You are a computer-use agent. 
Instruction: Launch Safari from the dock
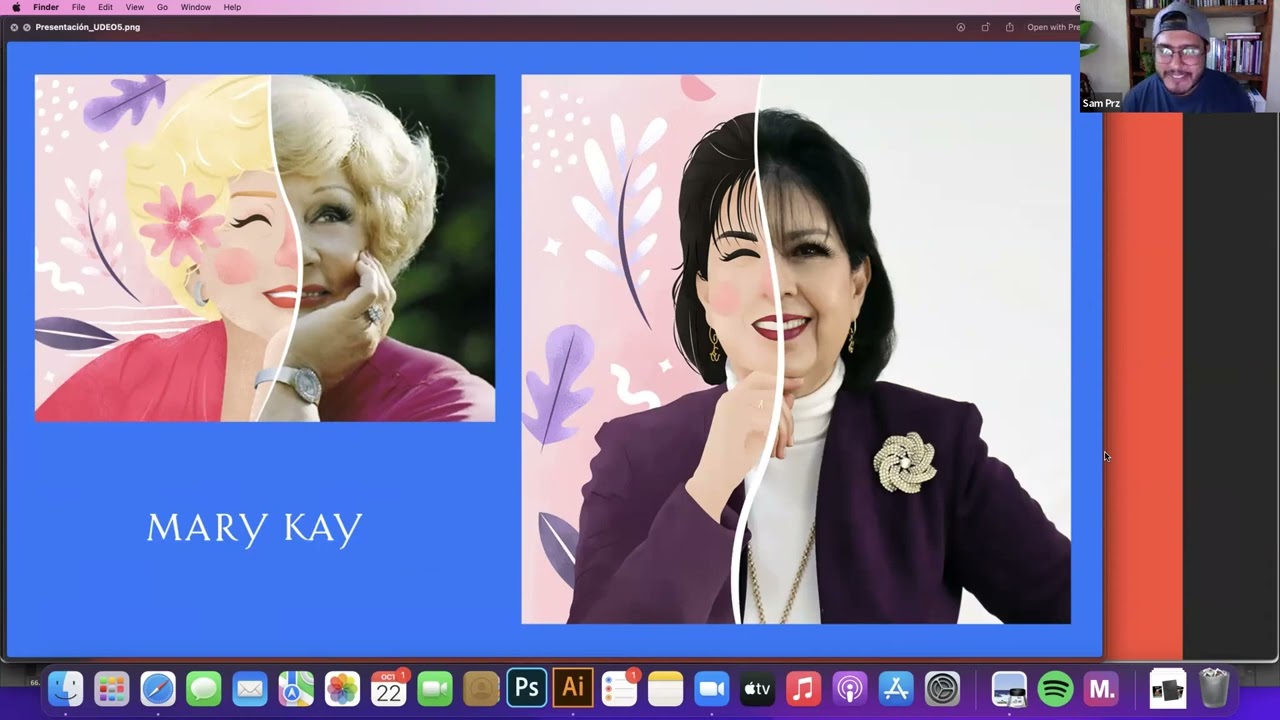[x=158, y=688]
